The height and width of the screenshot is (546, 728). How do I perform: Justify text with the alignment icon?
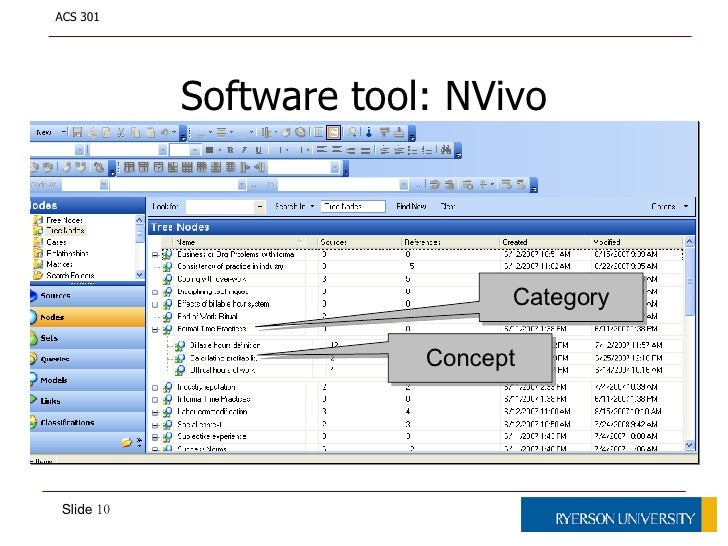pyautogui.click(x=366, y=150)
